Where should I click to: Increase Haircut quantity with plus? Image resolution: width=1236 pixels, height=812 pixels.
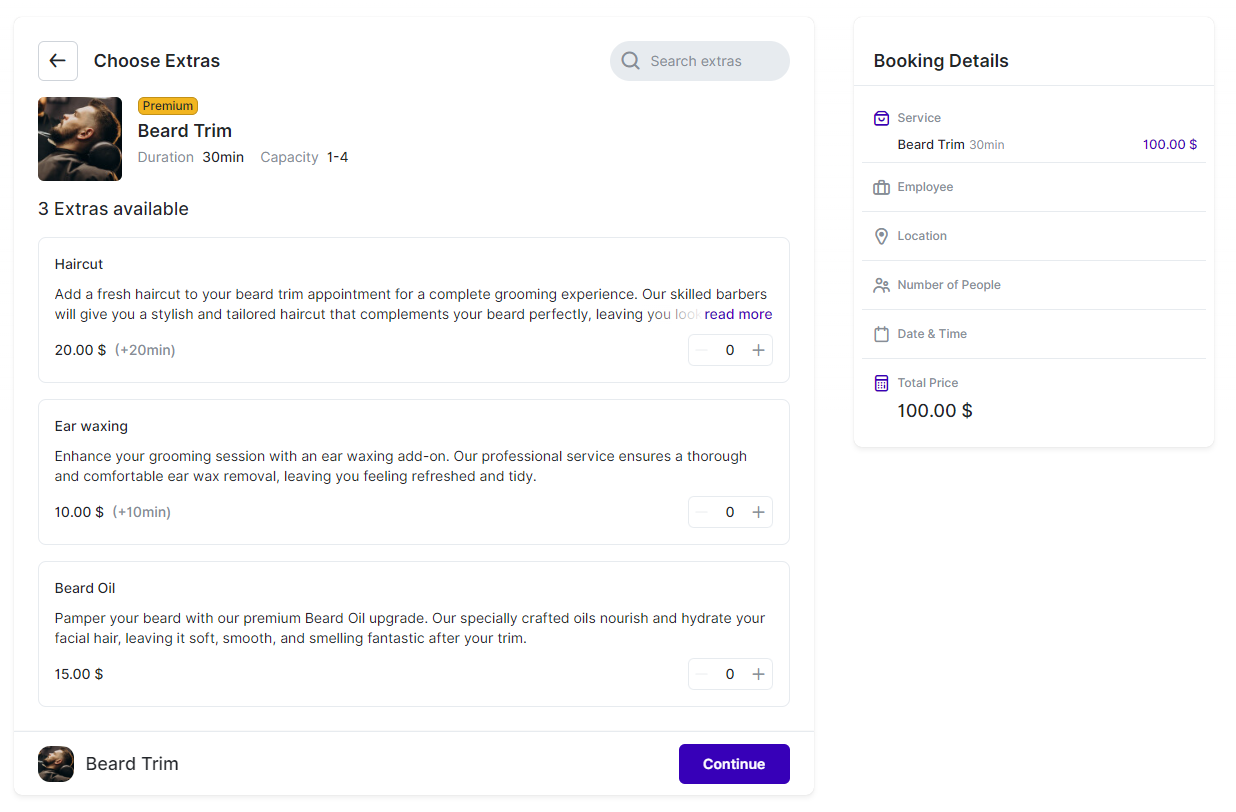[758, 350]
